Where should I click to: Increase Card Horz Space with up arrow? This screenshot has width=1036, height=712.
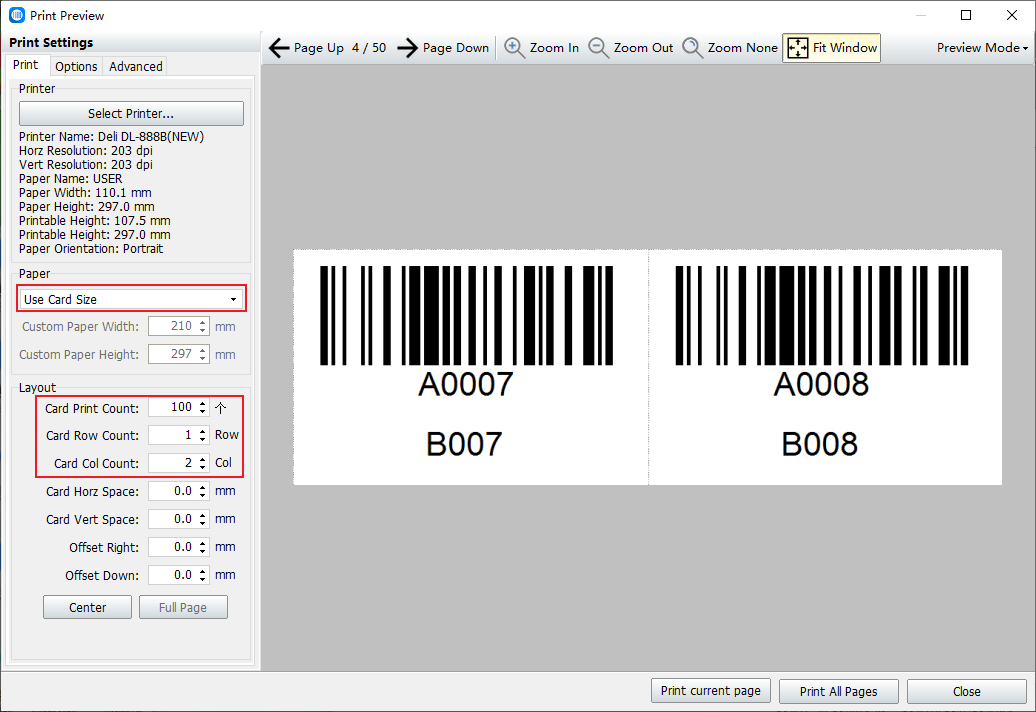click(x=203, y=487)
